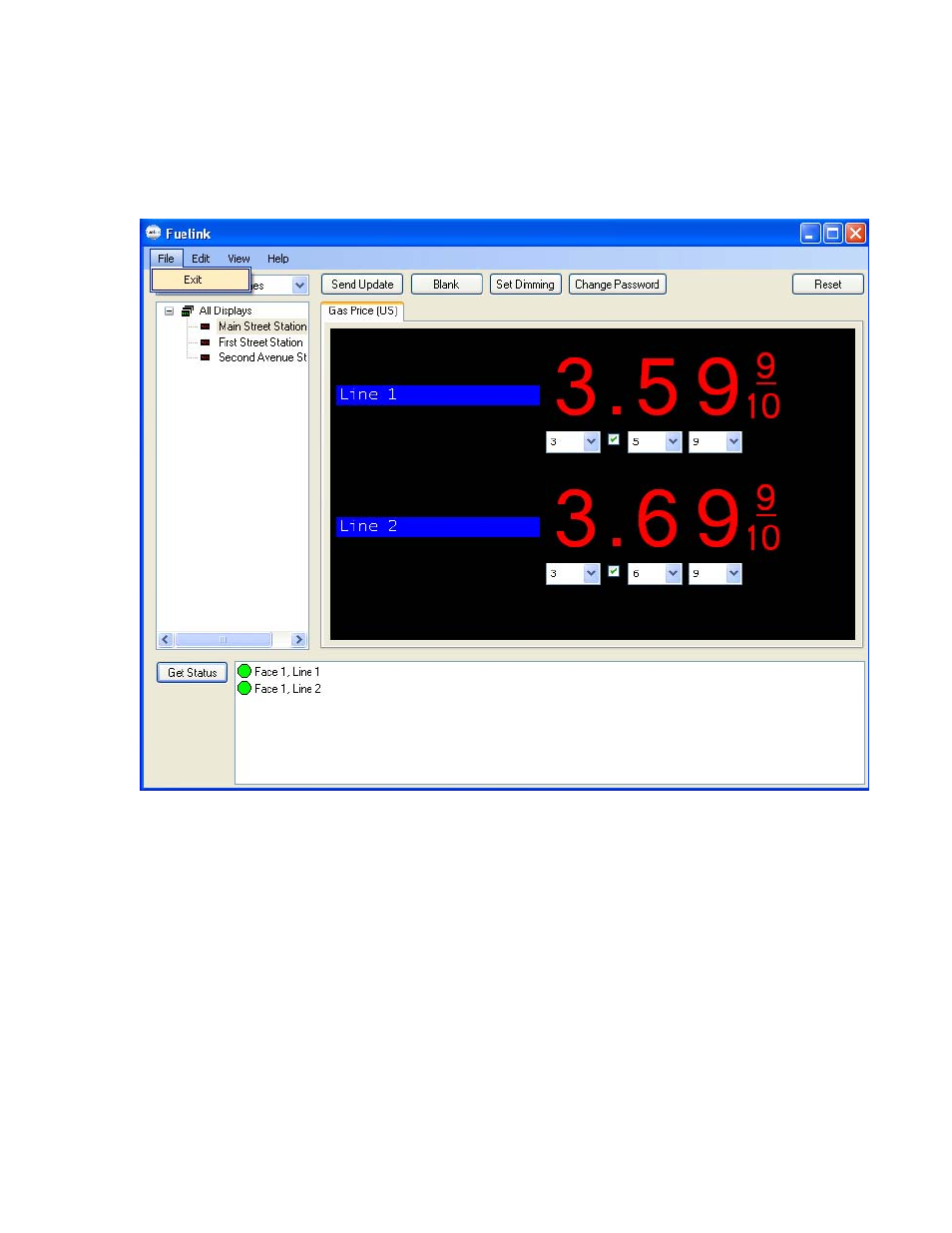Open the Line 1 hundredths digit dropdown showing 9
Image resolution: width=952 pixels, height=1233 pixels.
733,441
